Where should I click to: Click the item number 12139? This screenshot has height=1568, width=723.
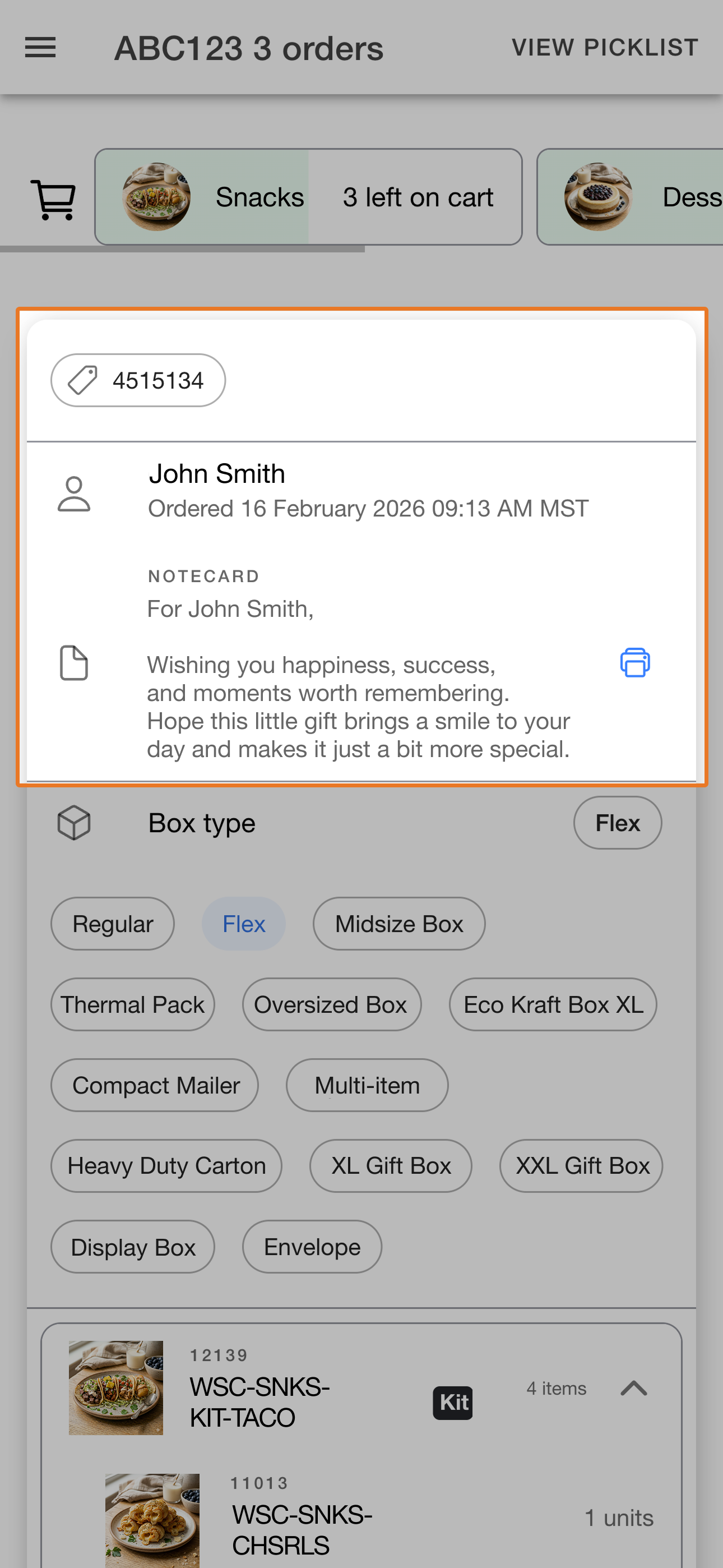(219, 1355)
